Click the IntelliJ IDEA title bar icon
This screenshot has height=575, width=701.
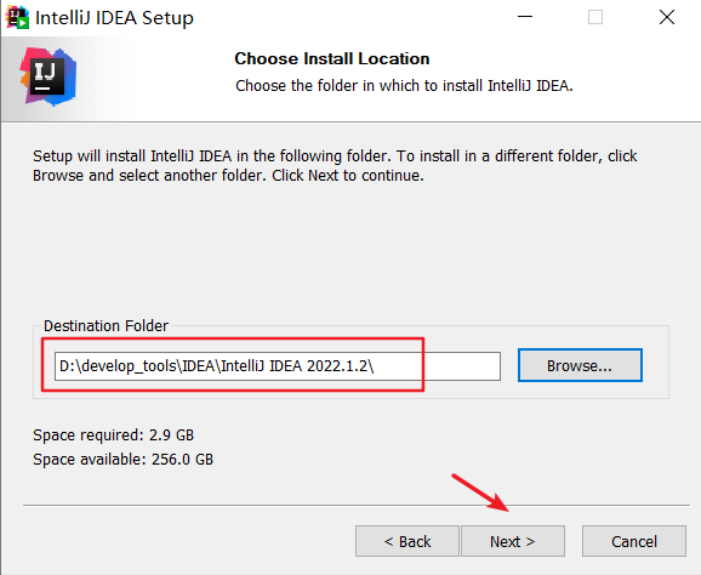coord(16,17)
